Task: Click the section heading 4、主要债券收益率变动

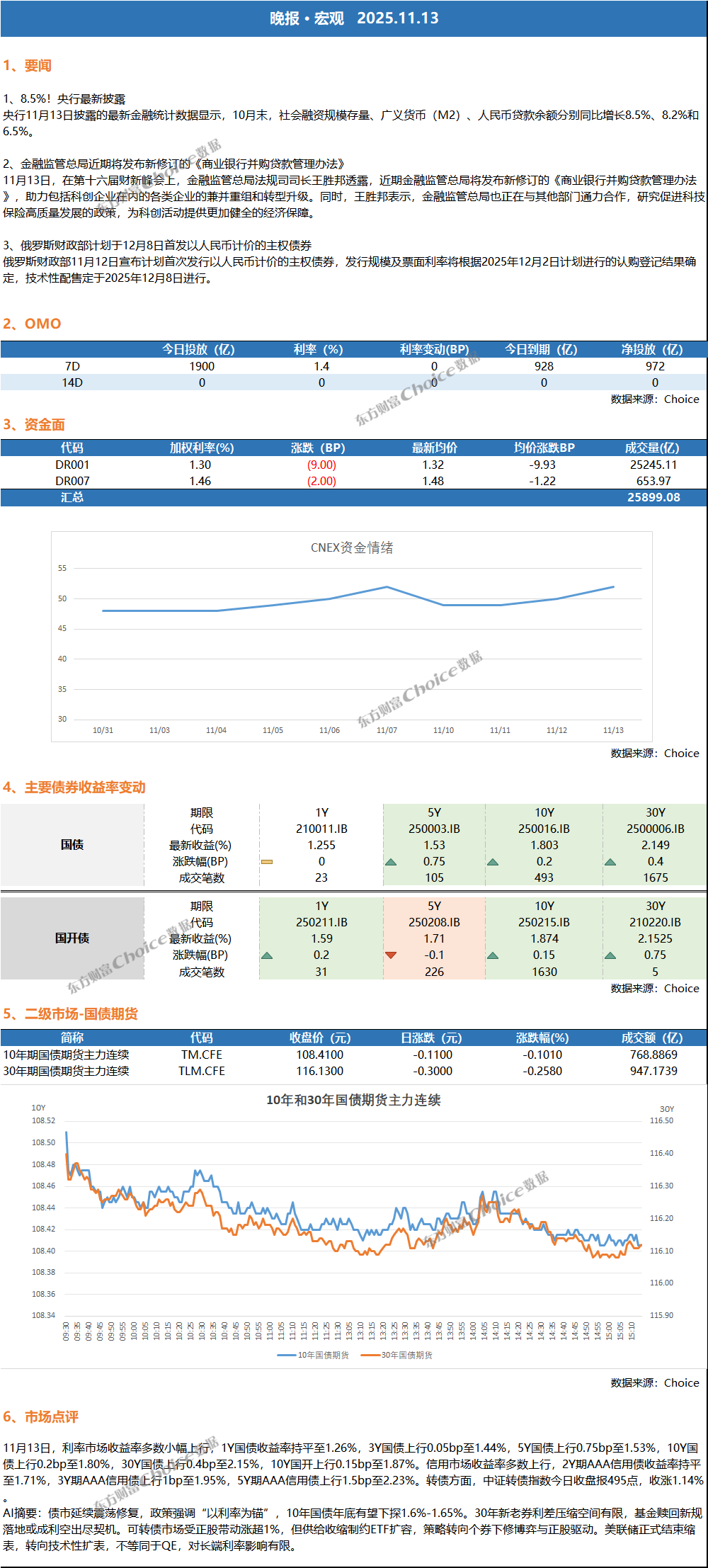Action: coord(74,788)
